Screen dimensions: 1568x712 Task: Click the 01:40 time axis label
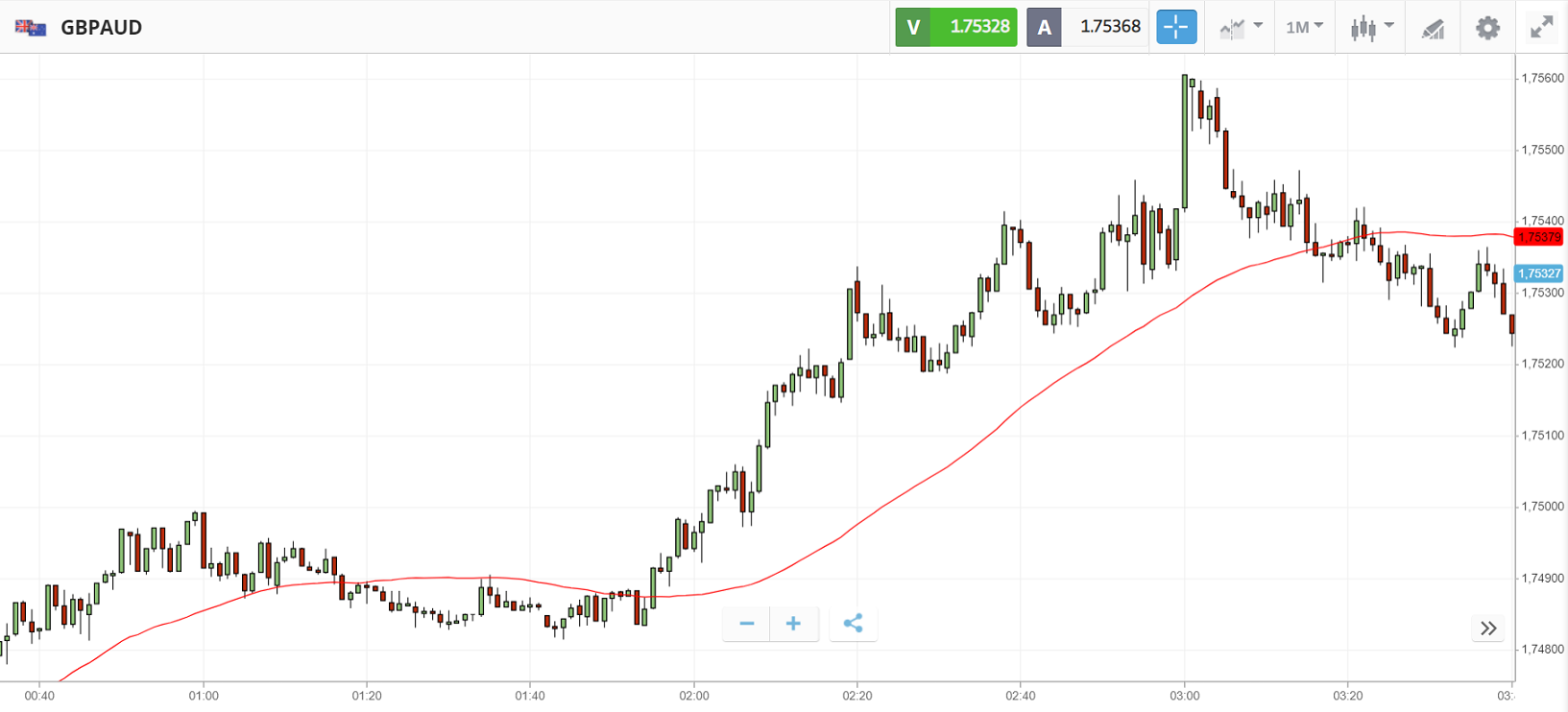[530, 696]
